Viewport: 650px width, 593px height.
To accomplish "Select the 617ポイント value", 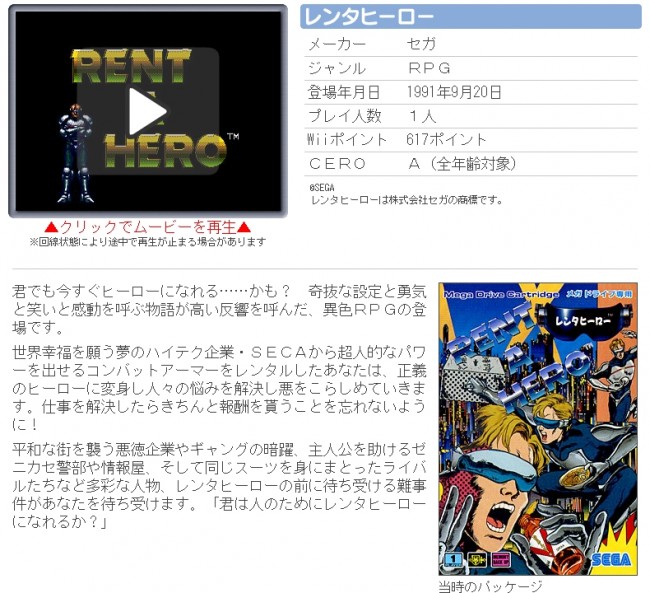I will (x=446, y=140).
